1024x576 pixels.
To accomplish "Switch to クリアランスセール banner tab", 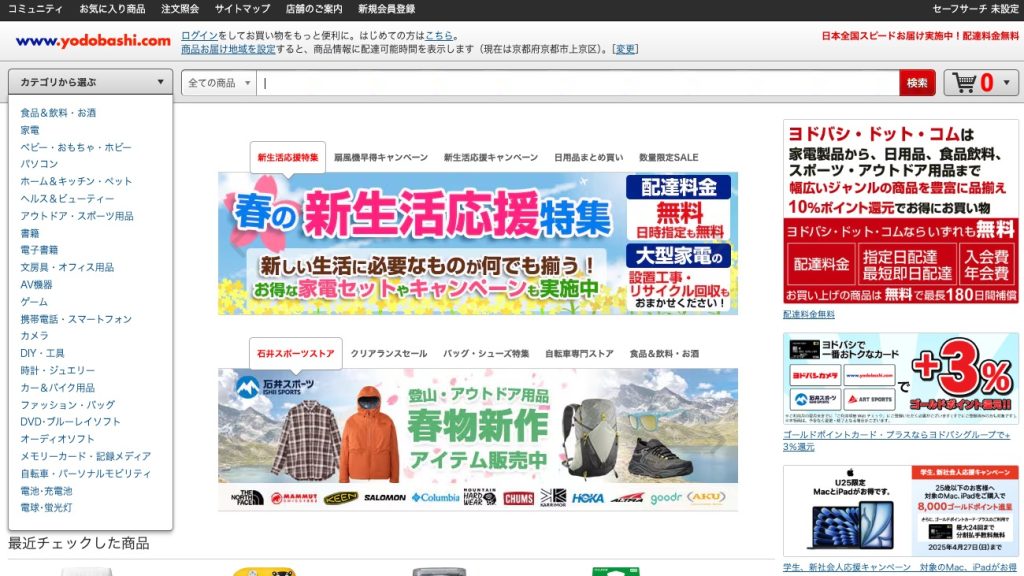I will click(389, 353).
